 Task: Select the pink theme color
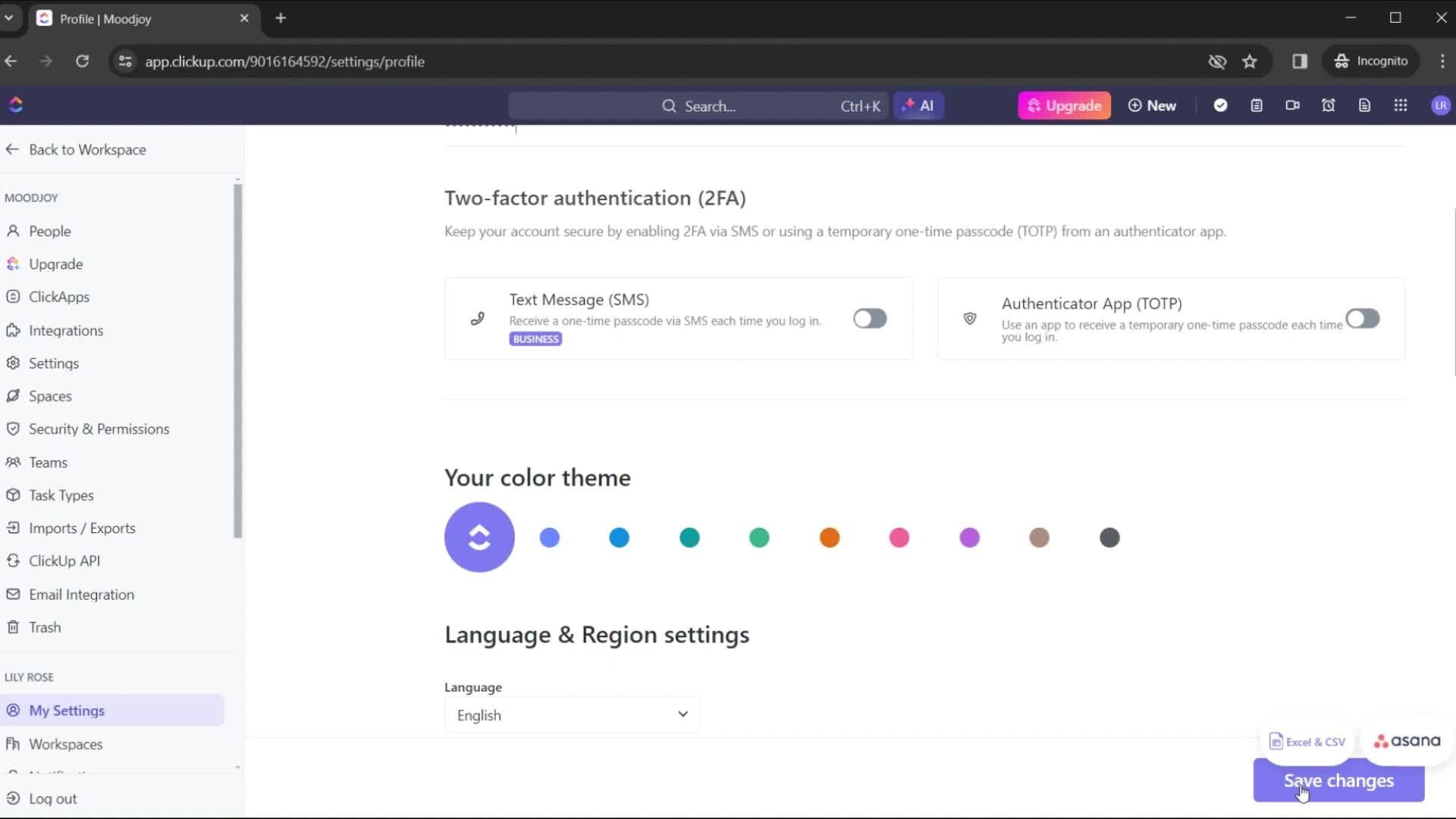pos(899,538)
